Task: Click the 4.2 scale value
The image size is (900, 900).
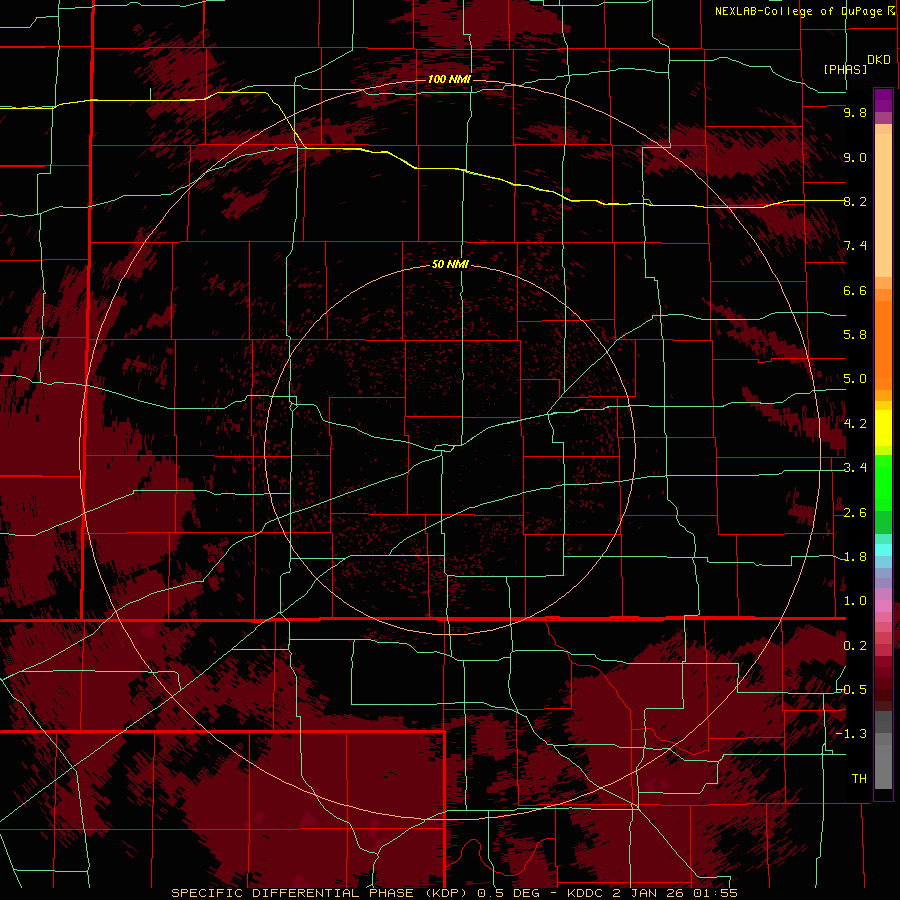Action: (855, 424)
